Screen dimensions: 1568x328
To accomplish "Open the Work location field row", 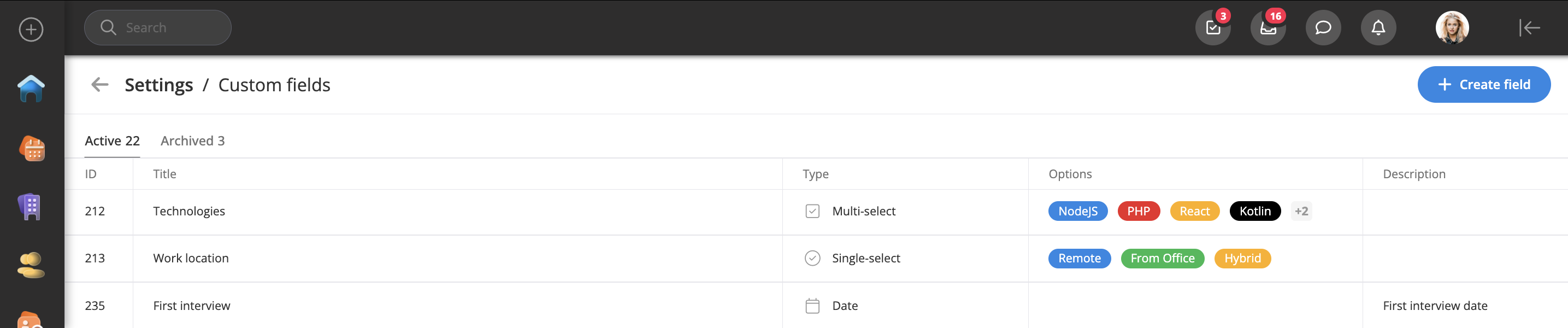I will click(191, 258).
